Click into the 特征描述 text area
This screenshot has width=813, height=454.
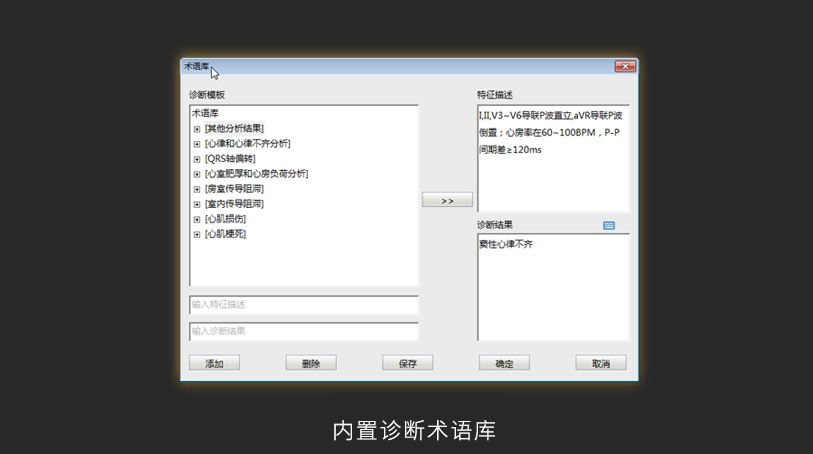[x=553, y=158]
